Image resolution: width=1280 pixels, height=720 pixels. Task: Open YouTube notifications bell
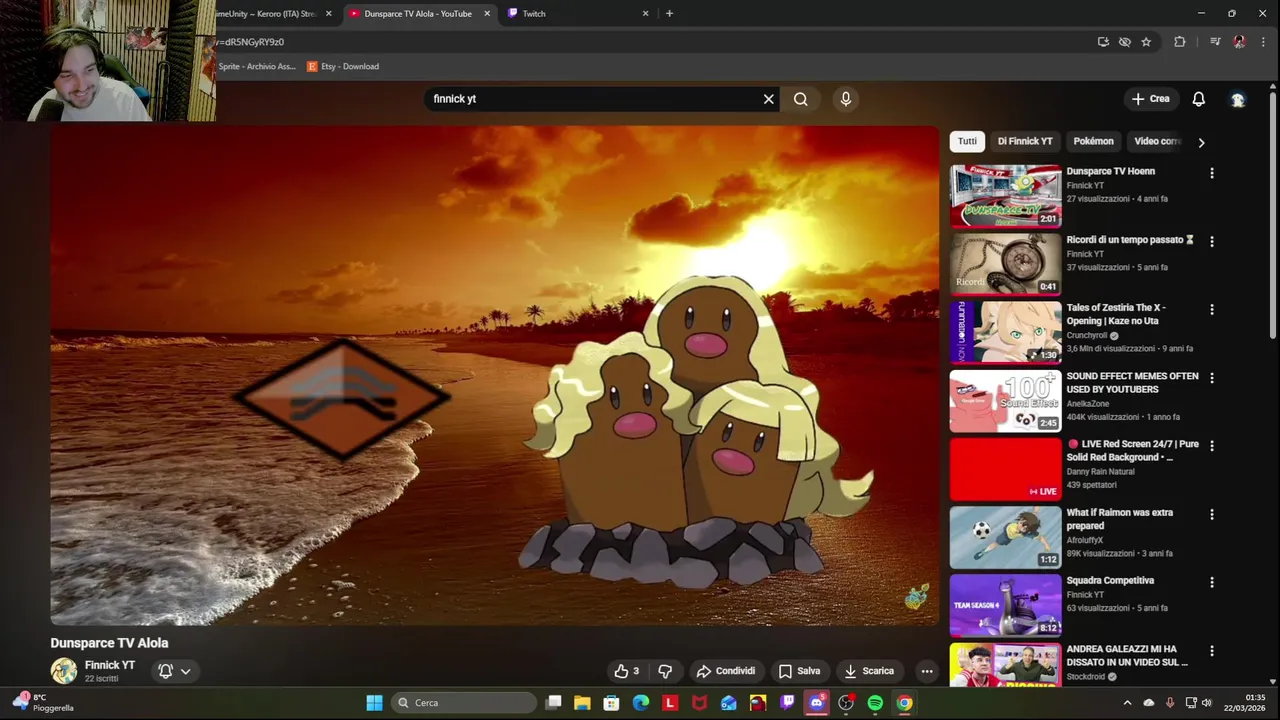tap(1198, 99)
